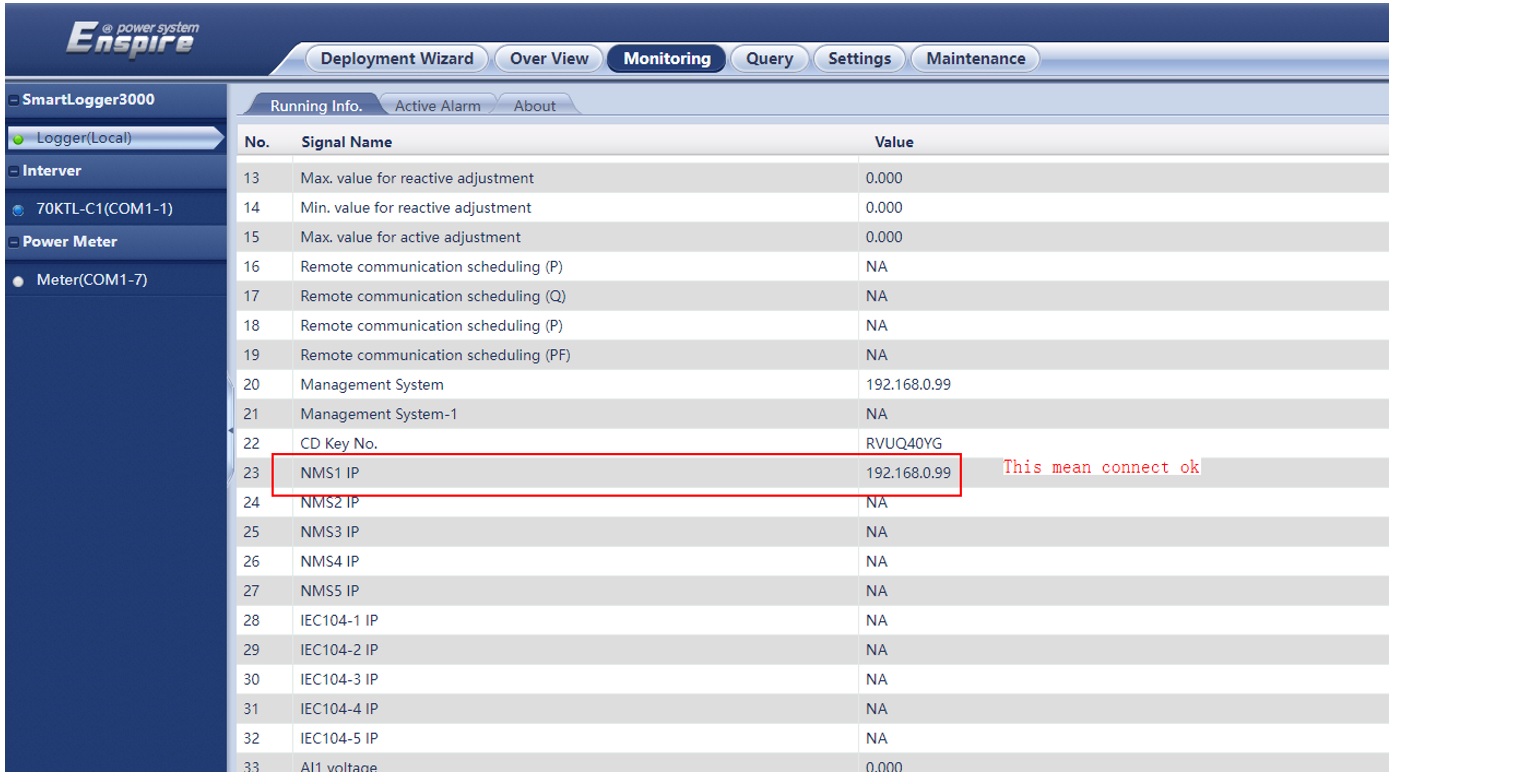Click NMS2 IP signal name

(329, 502)
